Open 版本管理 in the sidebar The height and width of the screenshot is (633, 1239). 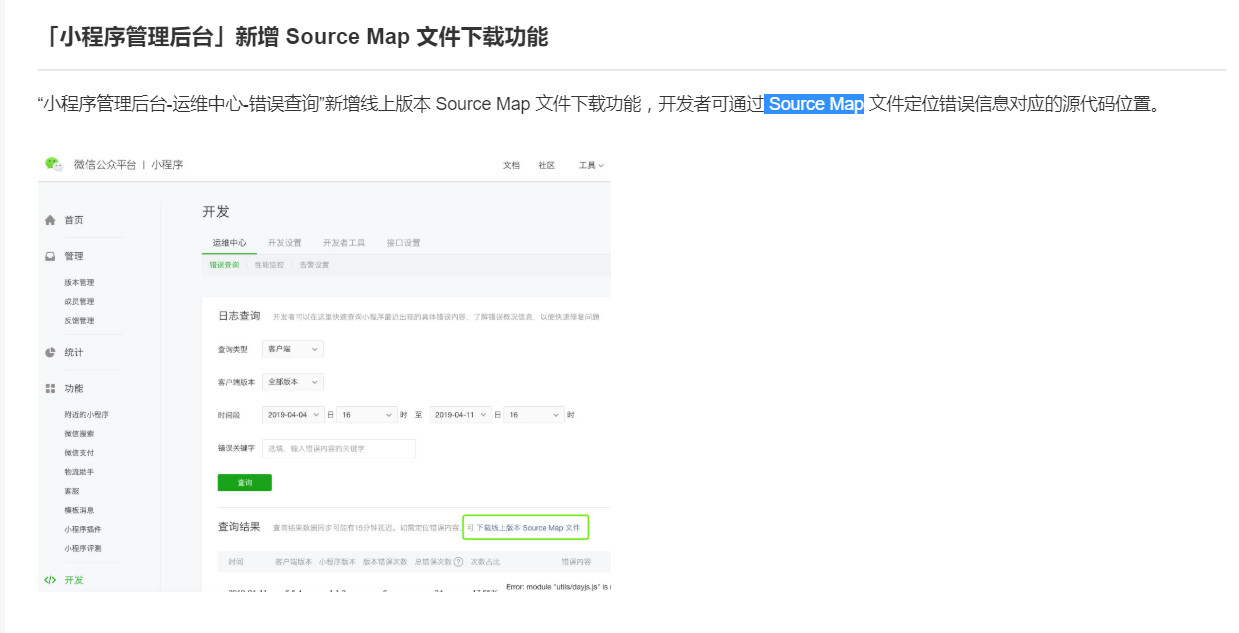[x=79, y=283]
